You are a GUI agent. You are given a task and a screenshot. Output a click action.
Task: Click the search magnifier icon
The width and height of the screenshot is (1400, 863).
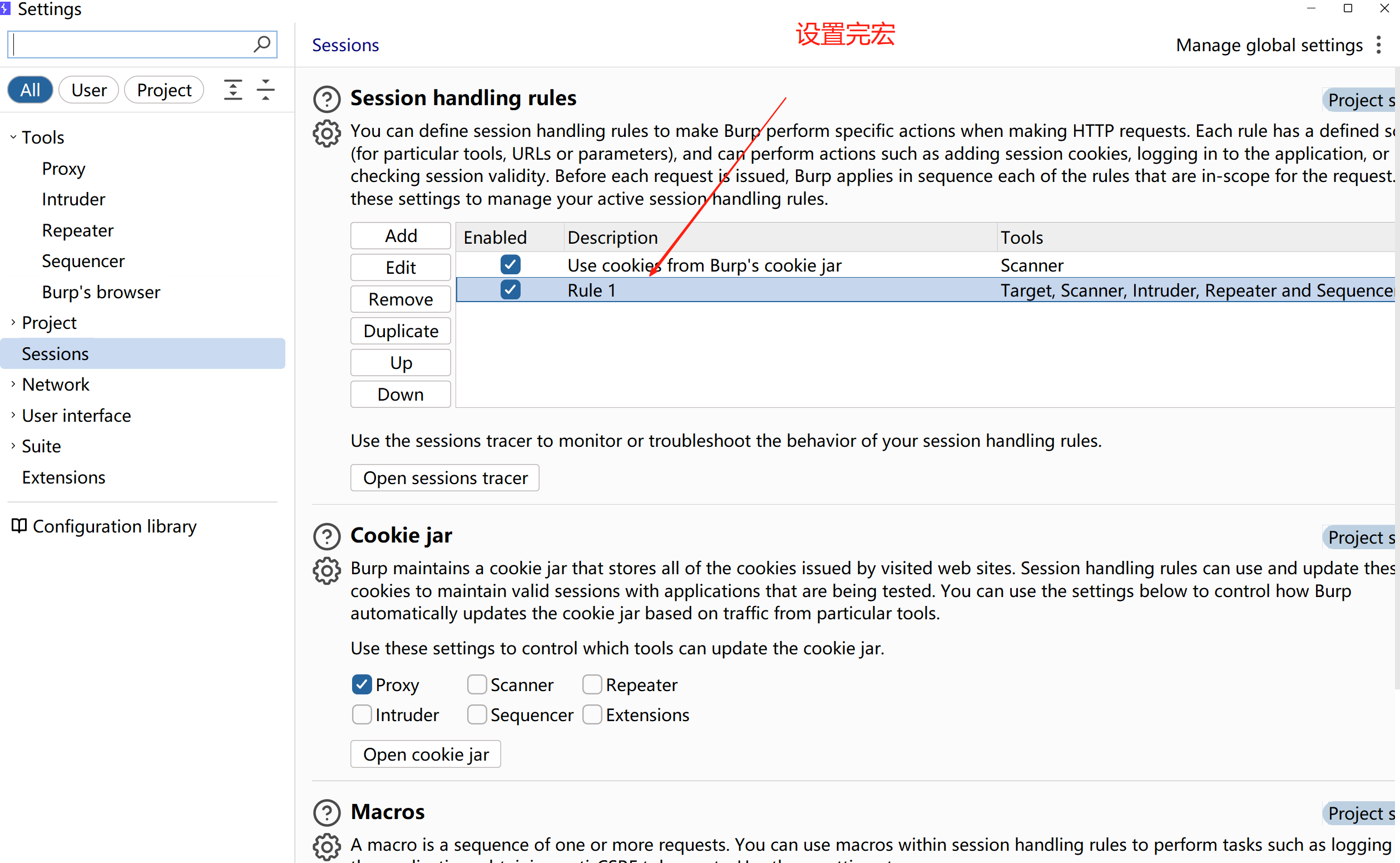[x=262, y=44]
